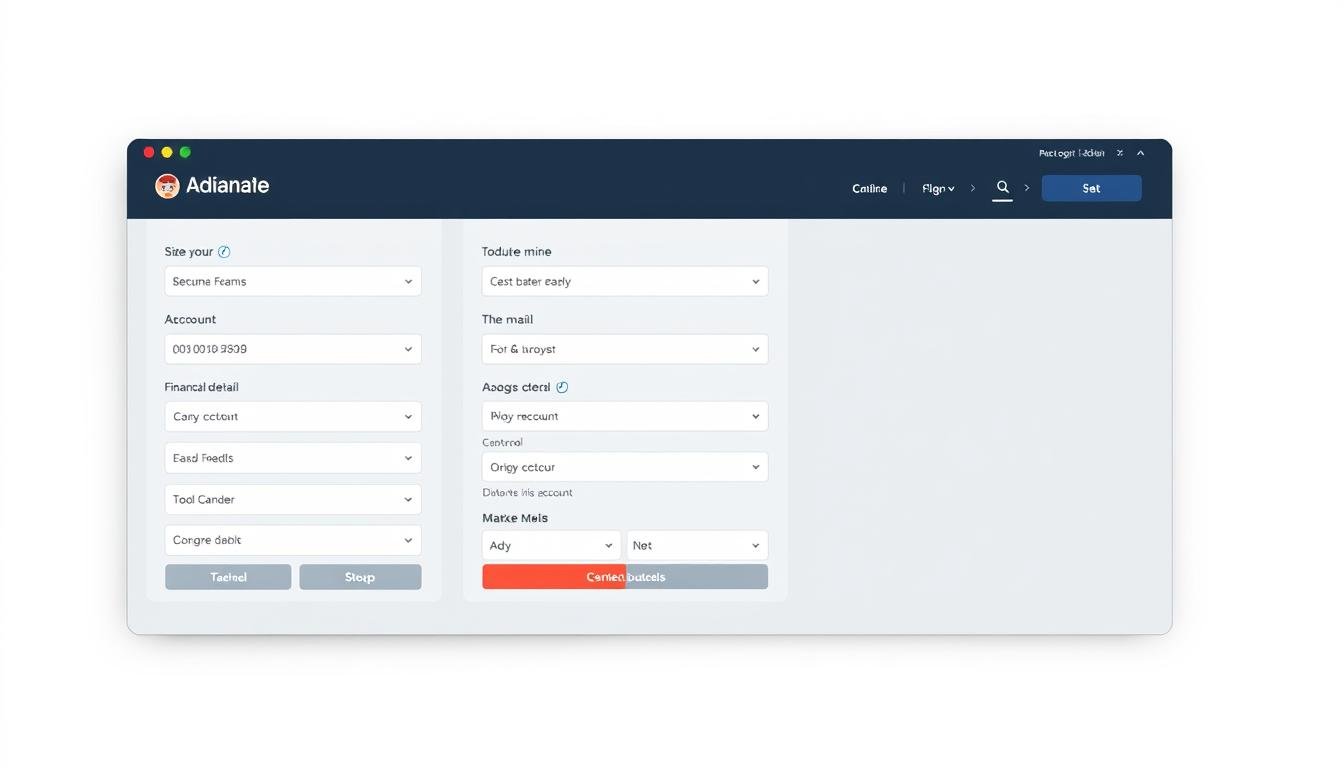Open the Secune Feams dropdown
This screenshot has width=1344, height=768.
(292, 281)
